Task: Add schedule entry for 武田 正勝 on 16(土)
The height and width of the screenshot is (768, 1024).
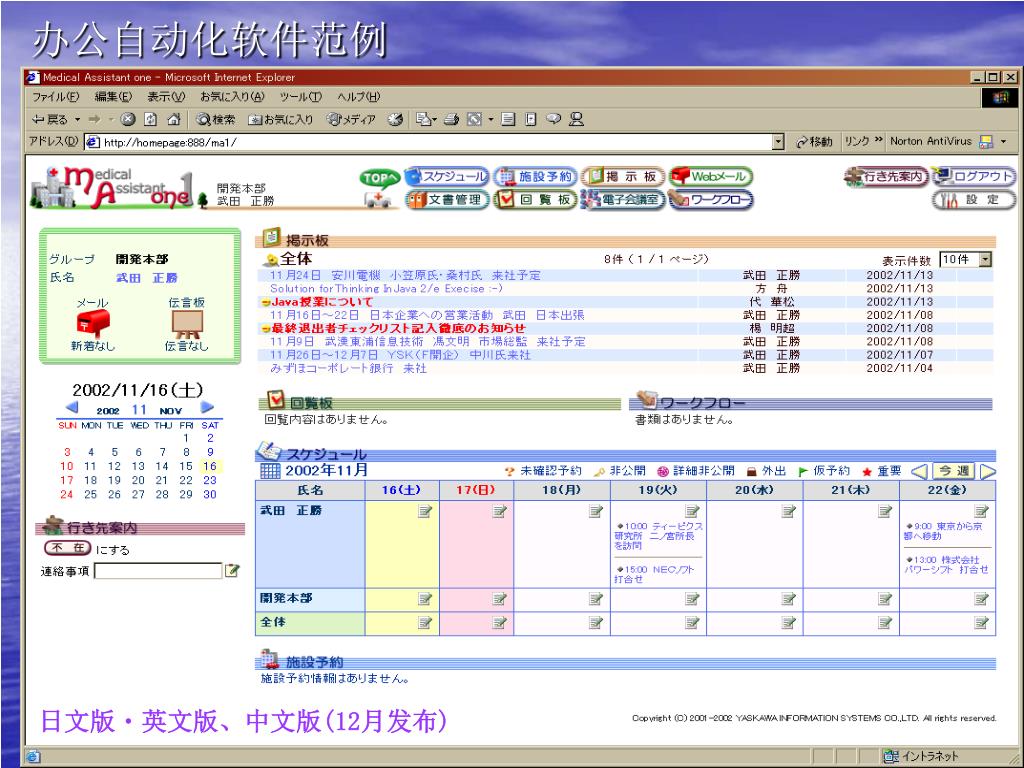Action: [x=424, y=511]
